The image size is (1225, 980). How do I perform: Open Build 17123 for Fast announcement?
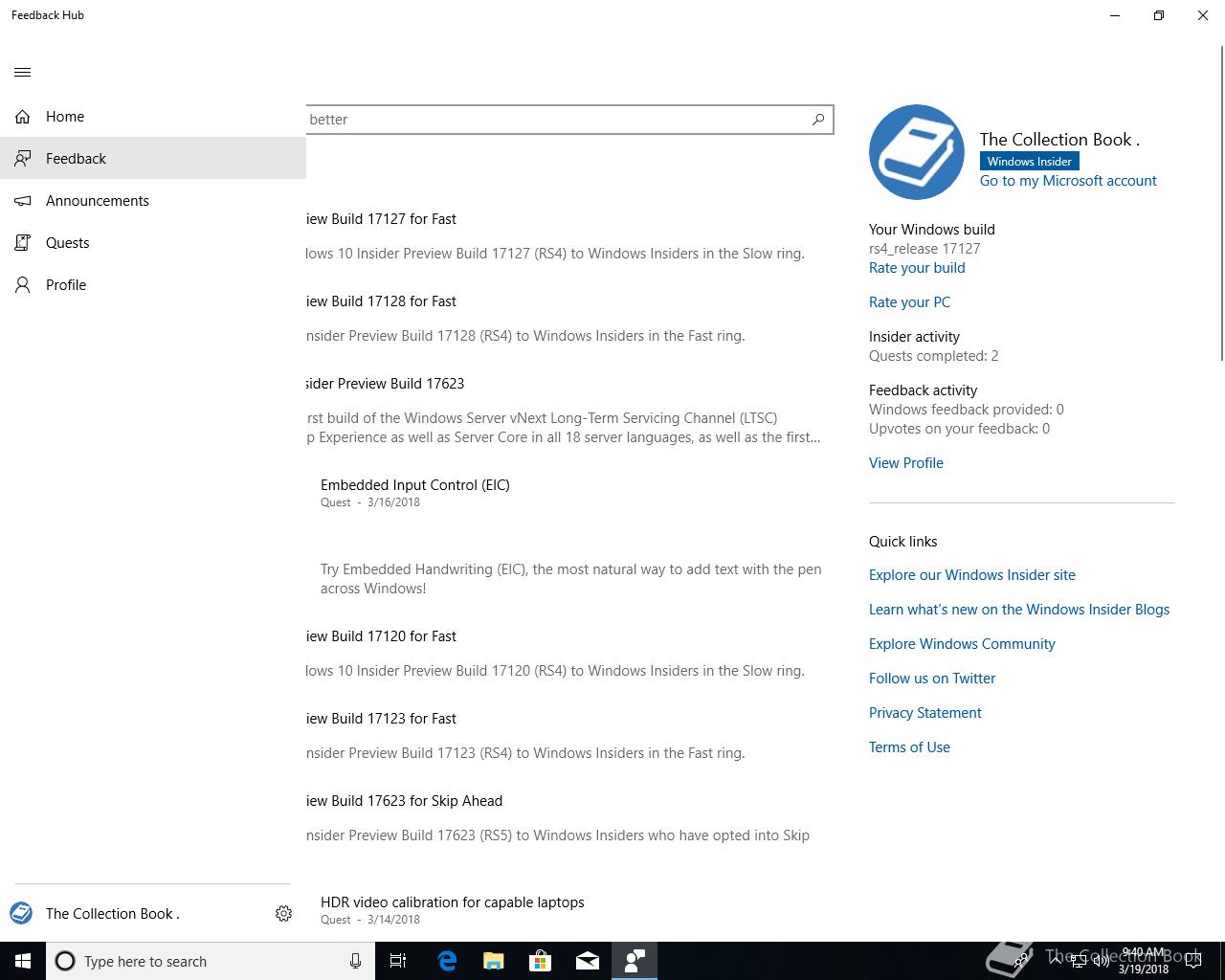[382, 718]
